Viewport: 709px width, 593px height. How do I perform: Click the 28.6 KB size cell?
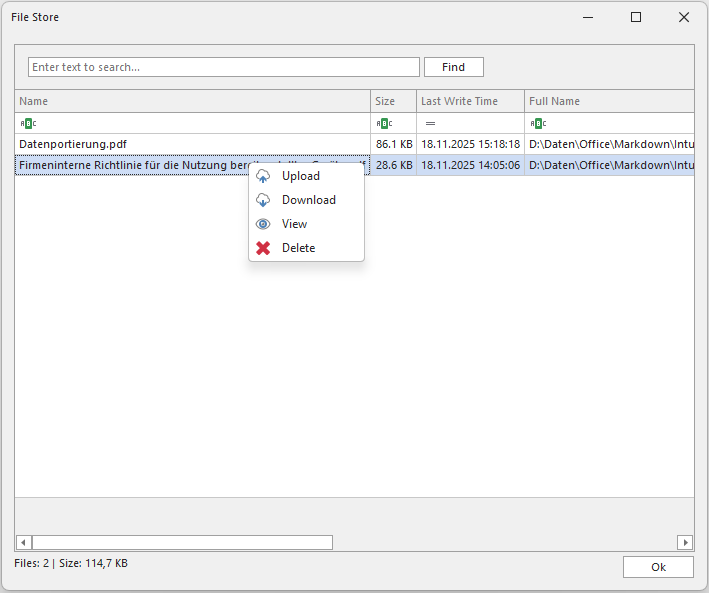[x=394, y=165]
